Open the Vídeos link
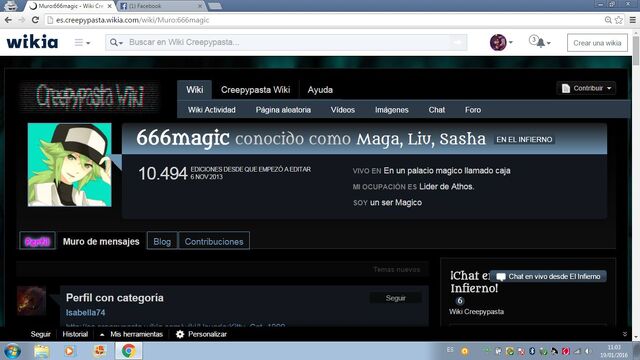Image resolution: width=640 pixels, height=360 pixels. (x=342, y=110)
